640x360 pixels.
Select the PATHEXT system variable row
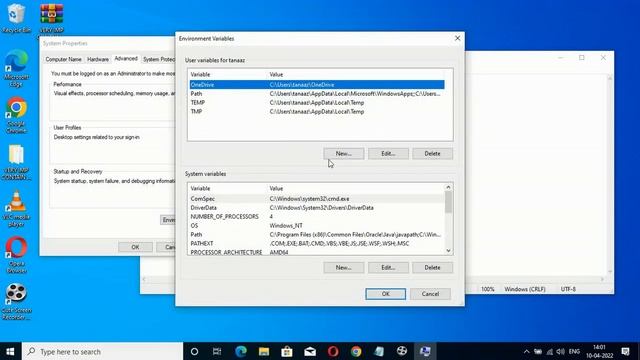tap(317, 244)
